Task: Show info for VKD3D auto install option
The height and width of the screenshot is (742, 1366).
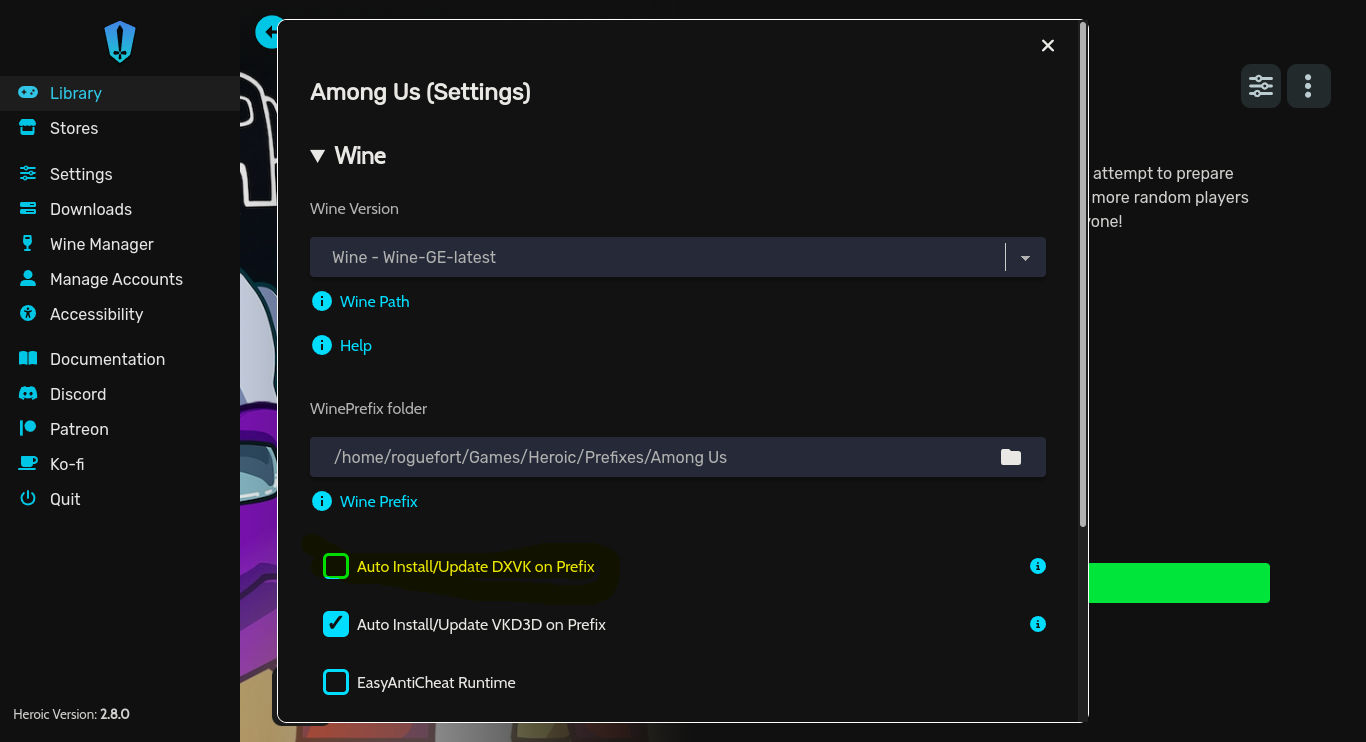Action: 1038,624
